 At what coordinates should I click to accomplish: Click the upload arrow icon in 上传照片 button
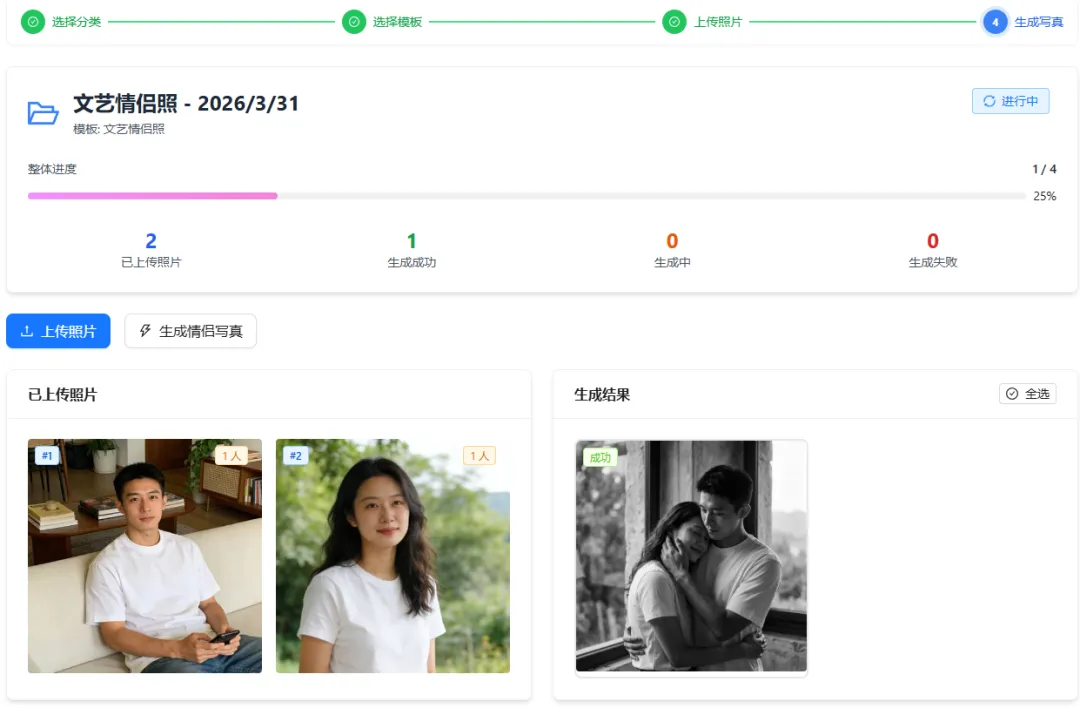(x=27, y=331)
